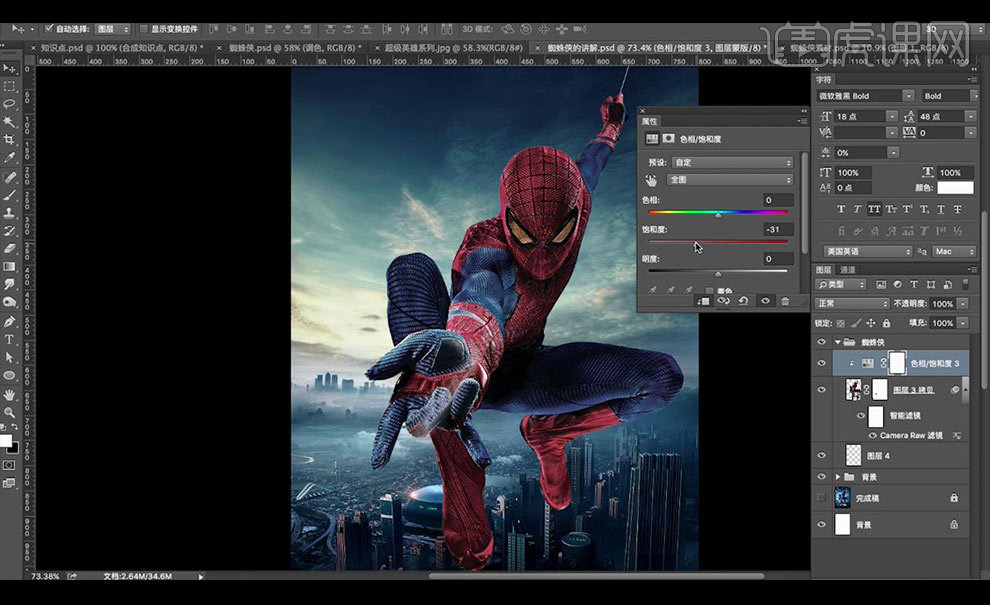Viewport: 990px width, 605px height.
Task: Hide the 蜘蛛侠 group layer
Action: [821, 342]
